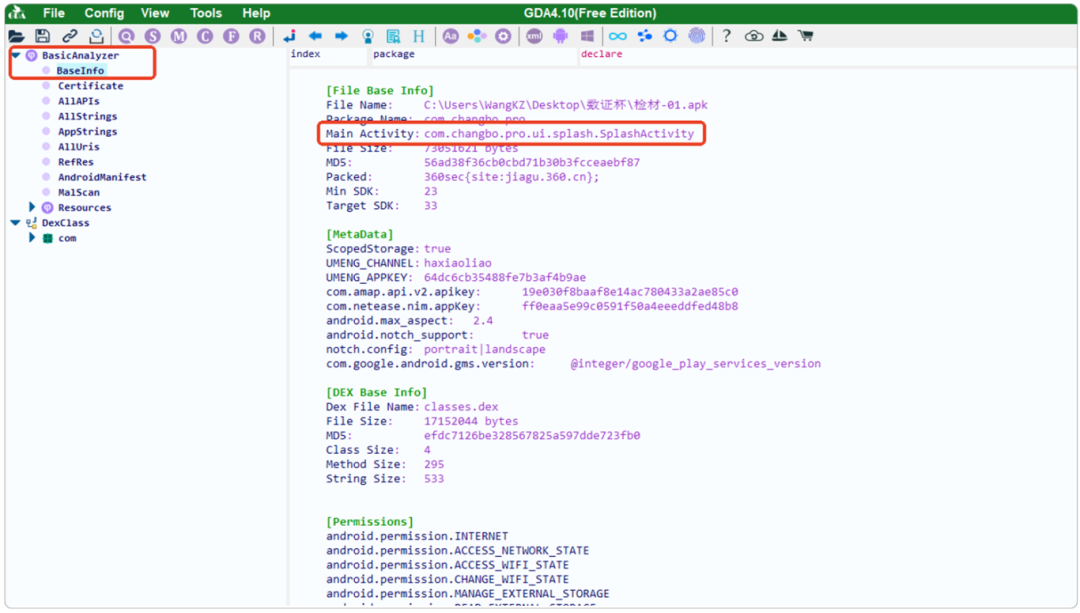Go back with the left arrow

click(x=315, y=36)
